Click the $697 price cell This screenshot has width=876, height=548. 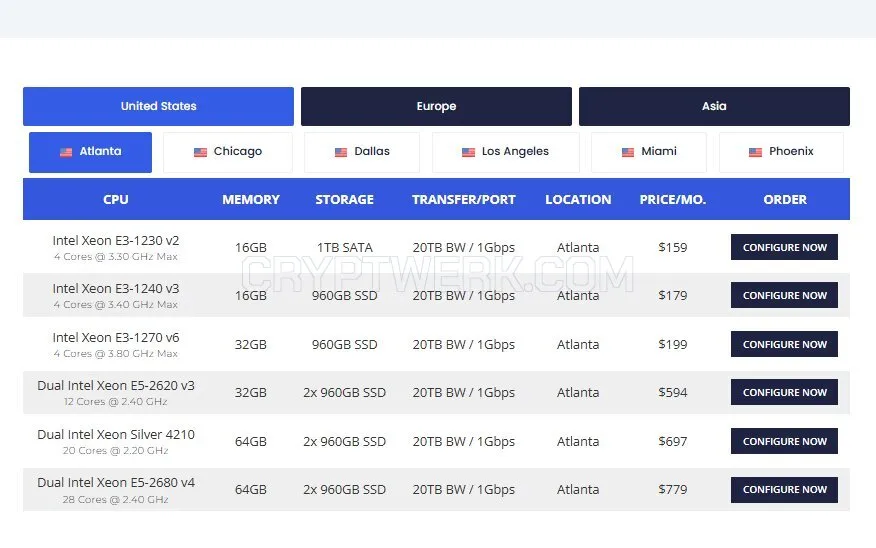click(673, 441)
